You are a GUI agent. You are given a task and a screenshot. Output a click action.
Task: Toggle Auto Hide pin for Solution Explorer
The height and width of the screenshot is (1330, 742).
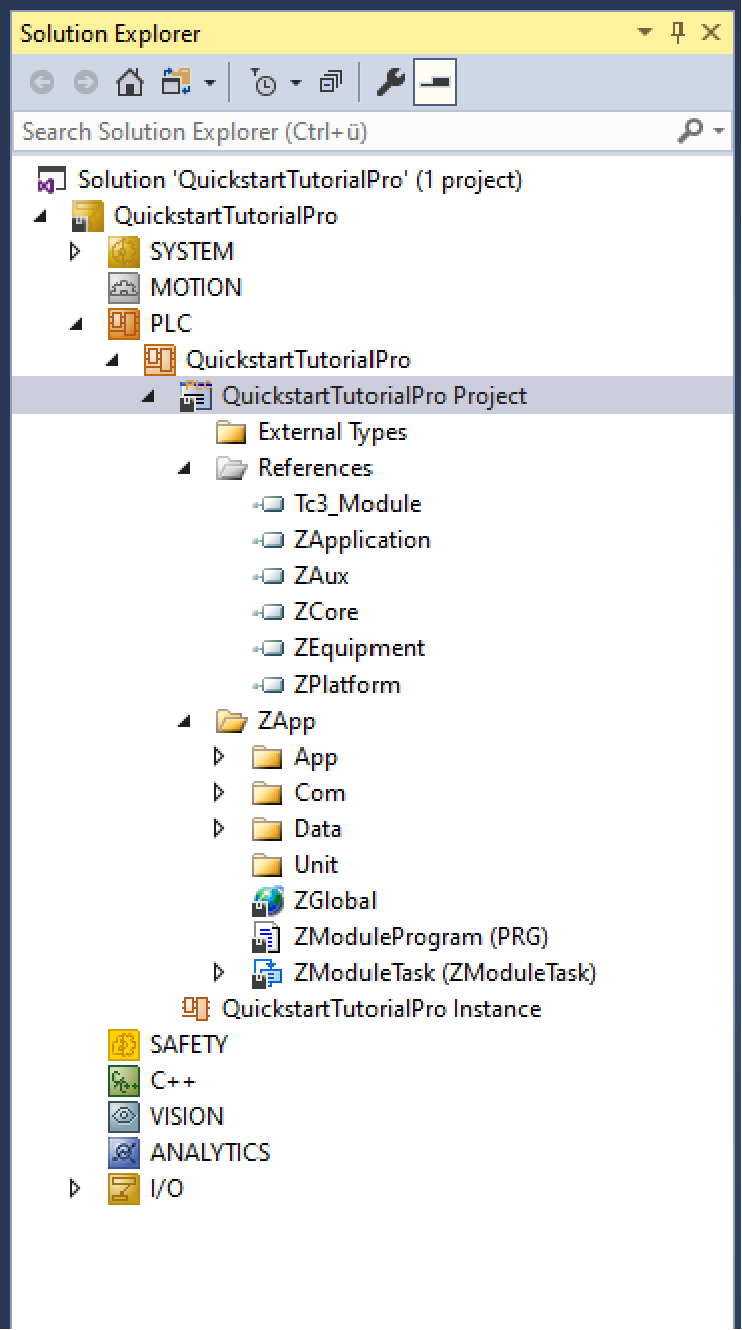[678, 33]
